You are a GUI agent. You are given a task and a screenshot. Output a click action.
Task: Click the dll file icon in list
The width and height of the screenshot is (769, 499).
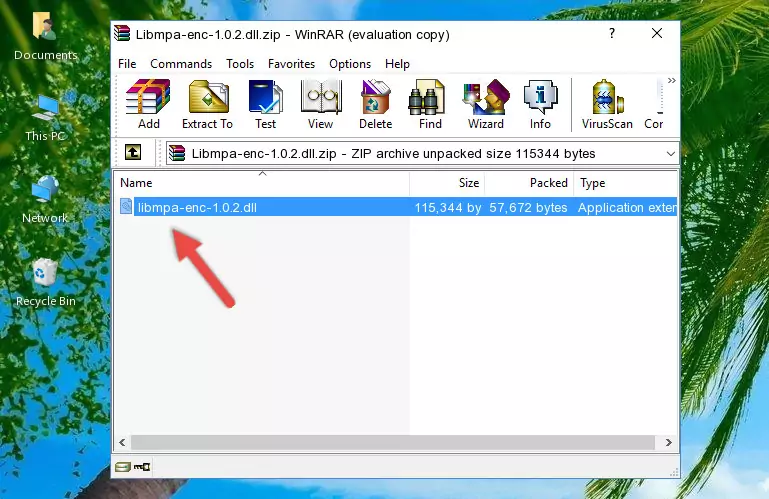[x=126, y=207]
